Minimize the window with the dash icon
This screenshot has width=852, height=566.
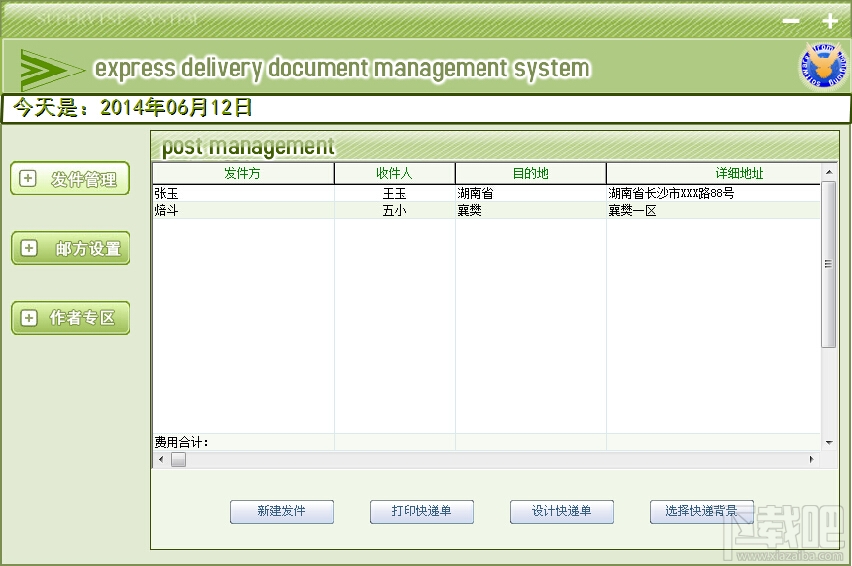791,21
